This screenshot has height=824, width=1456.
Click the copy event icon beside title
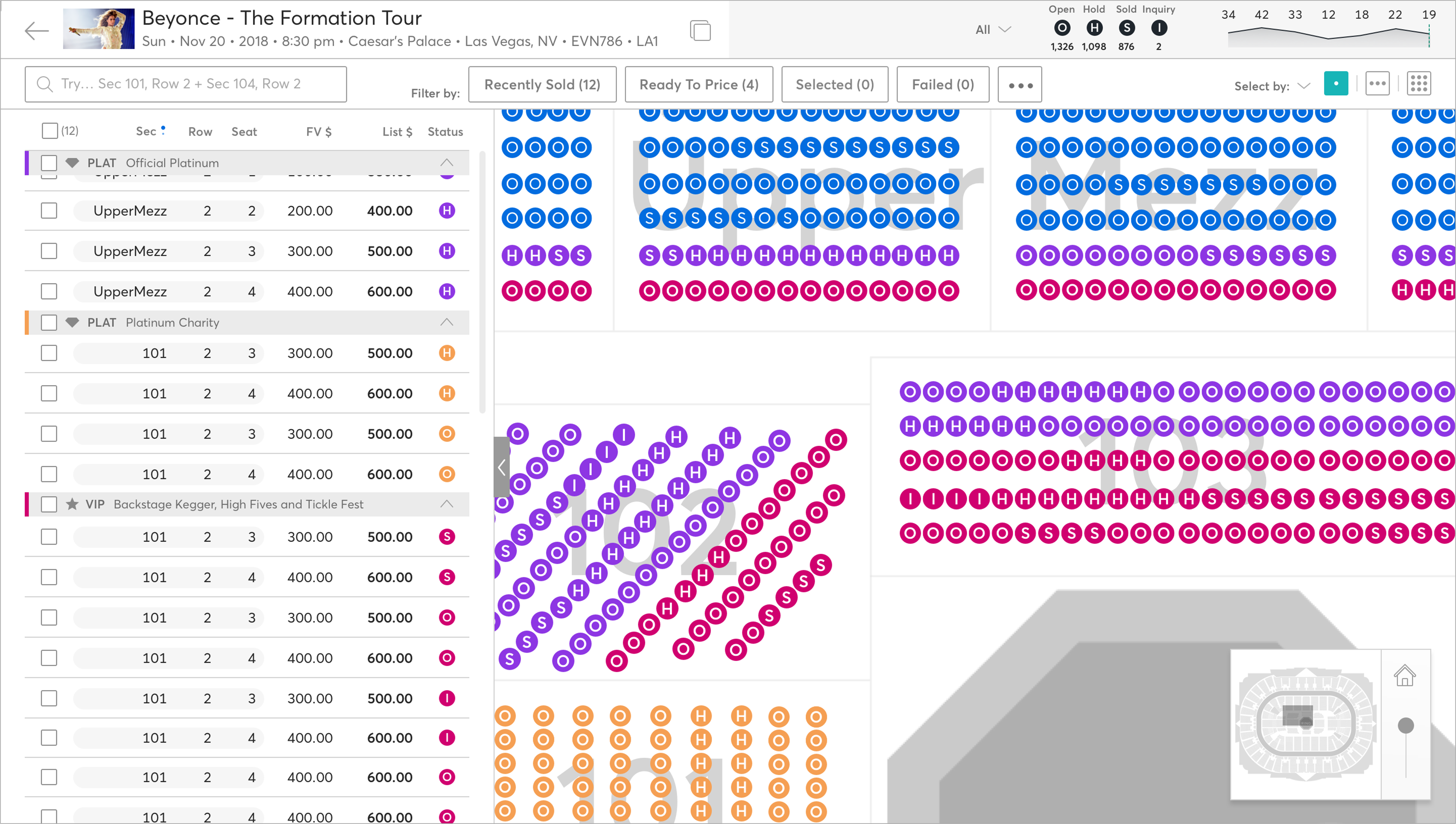coord(700,31)
